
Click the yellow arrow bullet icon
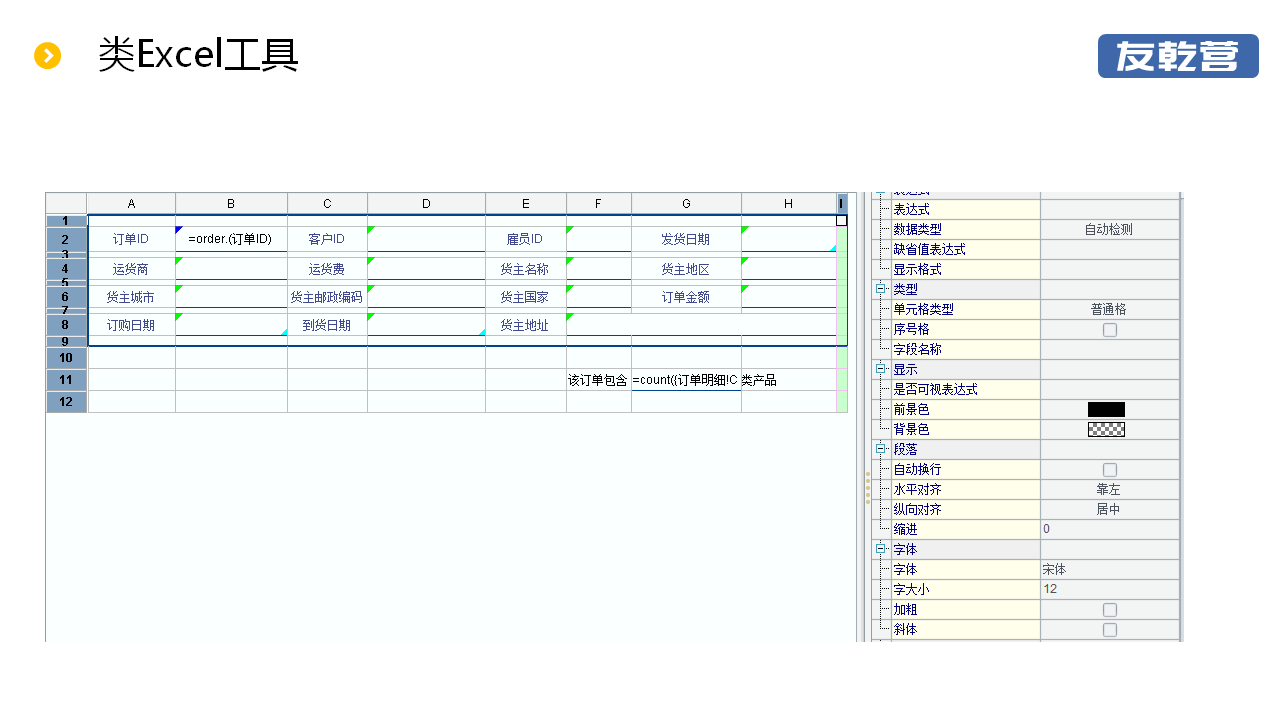48,56
